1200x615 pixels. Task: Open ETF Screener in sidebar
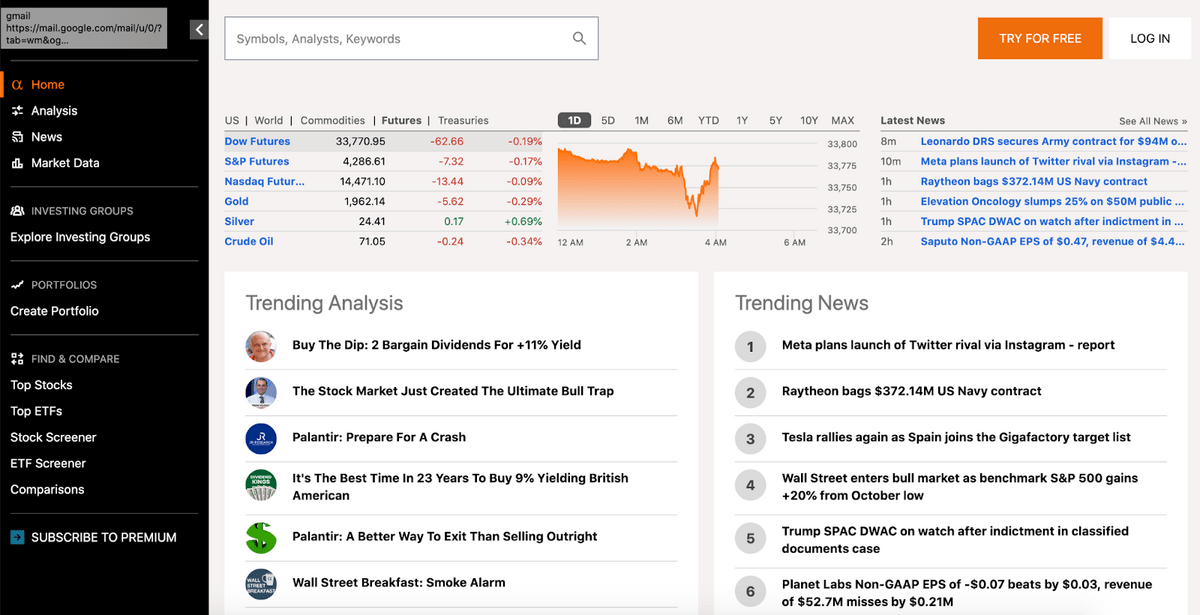pyautogui.click(x=48, y=463)
